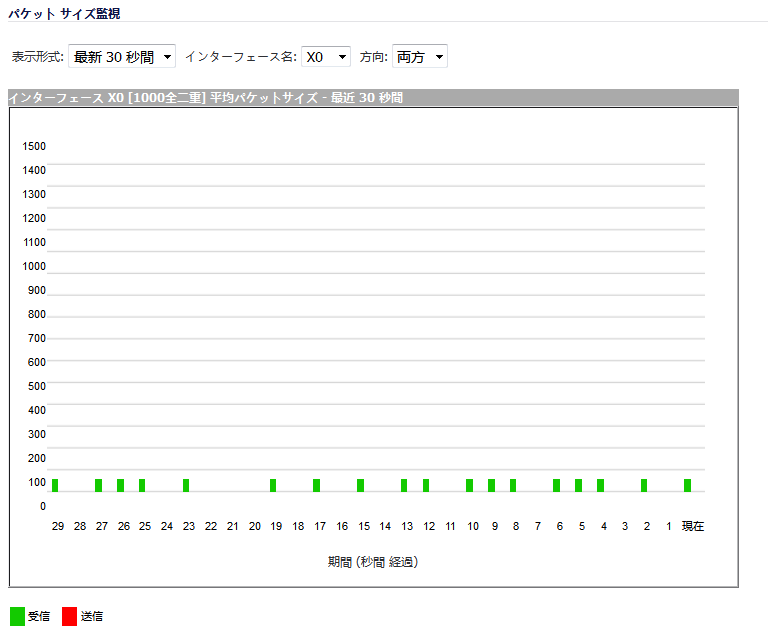768x628 pixels.
Task: Click the パケット サイズ監視 page heading
Action: [64, 14]
